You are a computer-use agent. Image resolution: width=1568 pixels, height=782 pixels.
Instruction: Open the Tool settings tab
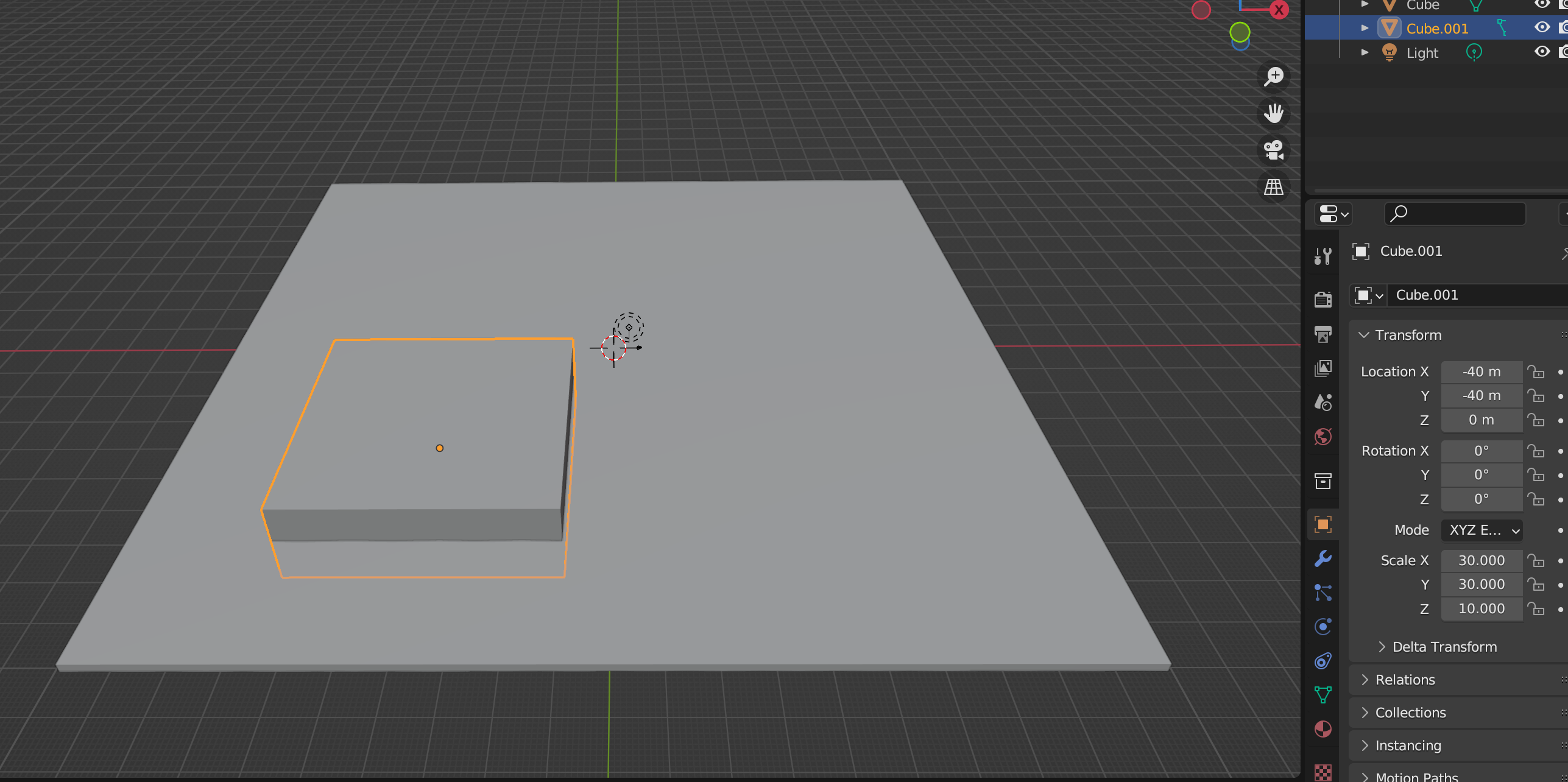1323,256
